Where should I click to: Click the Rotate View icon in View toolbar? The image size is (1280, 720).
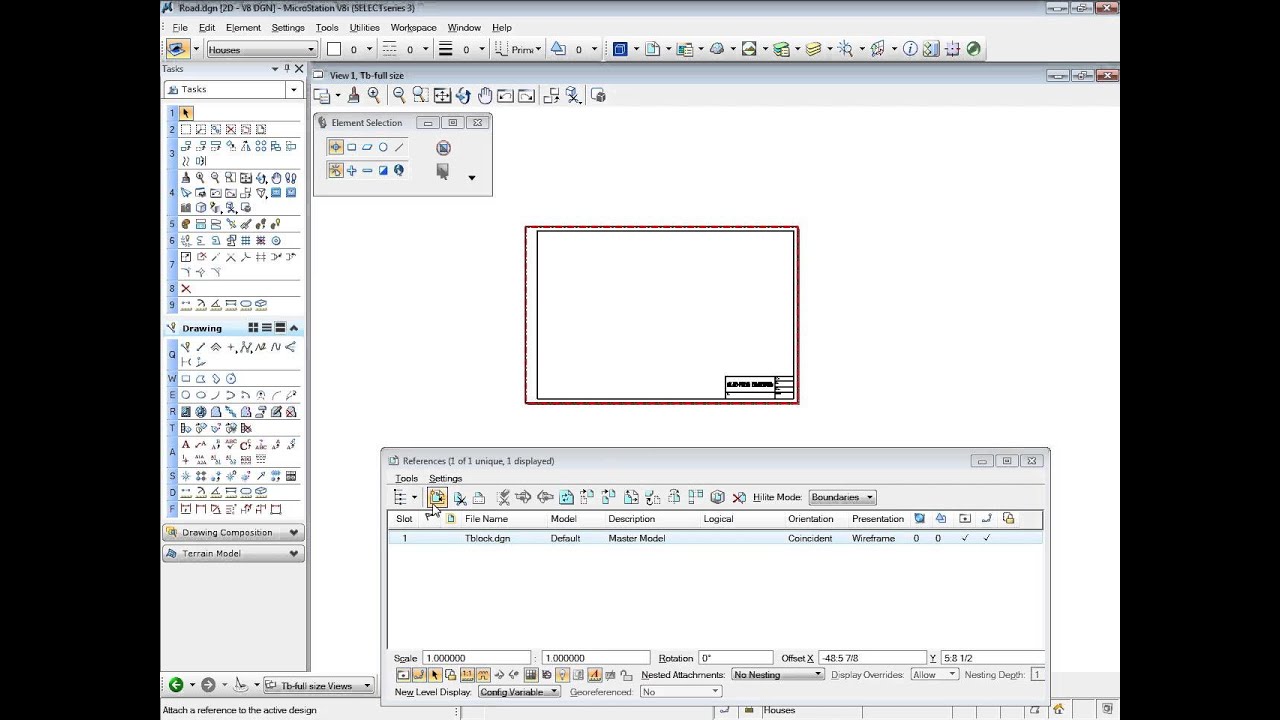pos(463,95)
